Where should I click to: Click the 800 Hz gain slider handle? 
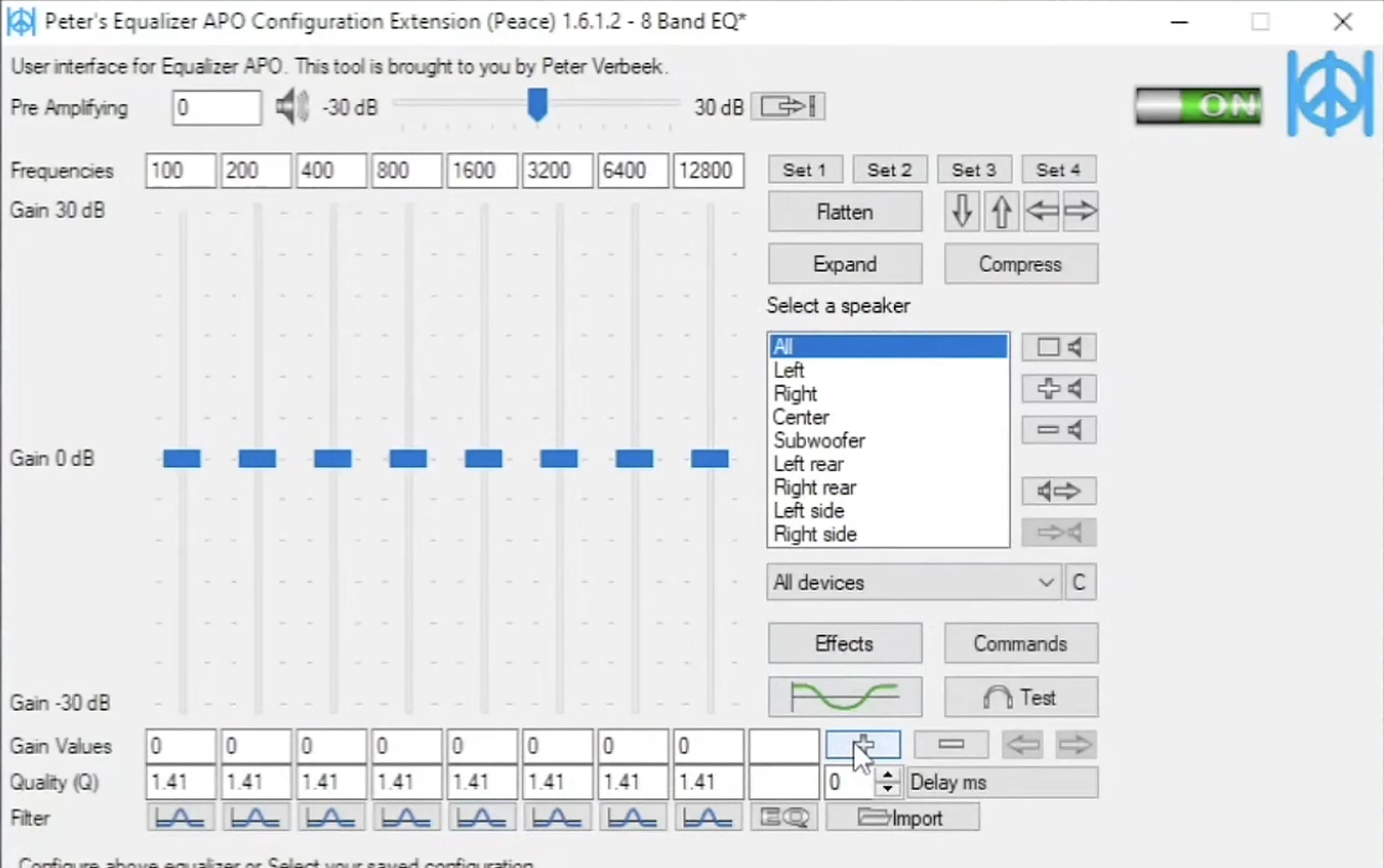tap(408, 459)
